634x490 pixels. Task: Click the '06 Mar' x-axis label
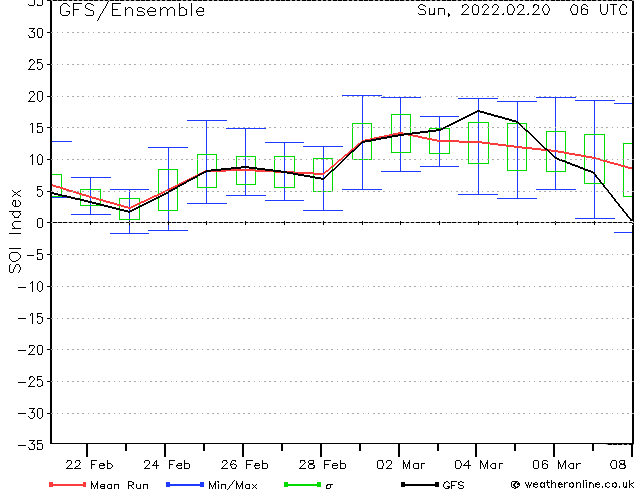(557, 465)
